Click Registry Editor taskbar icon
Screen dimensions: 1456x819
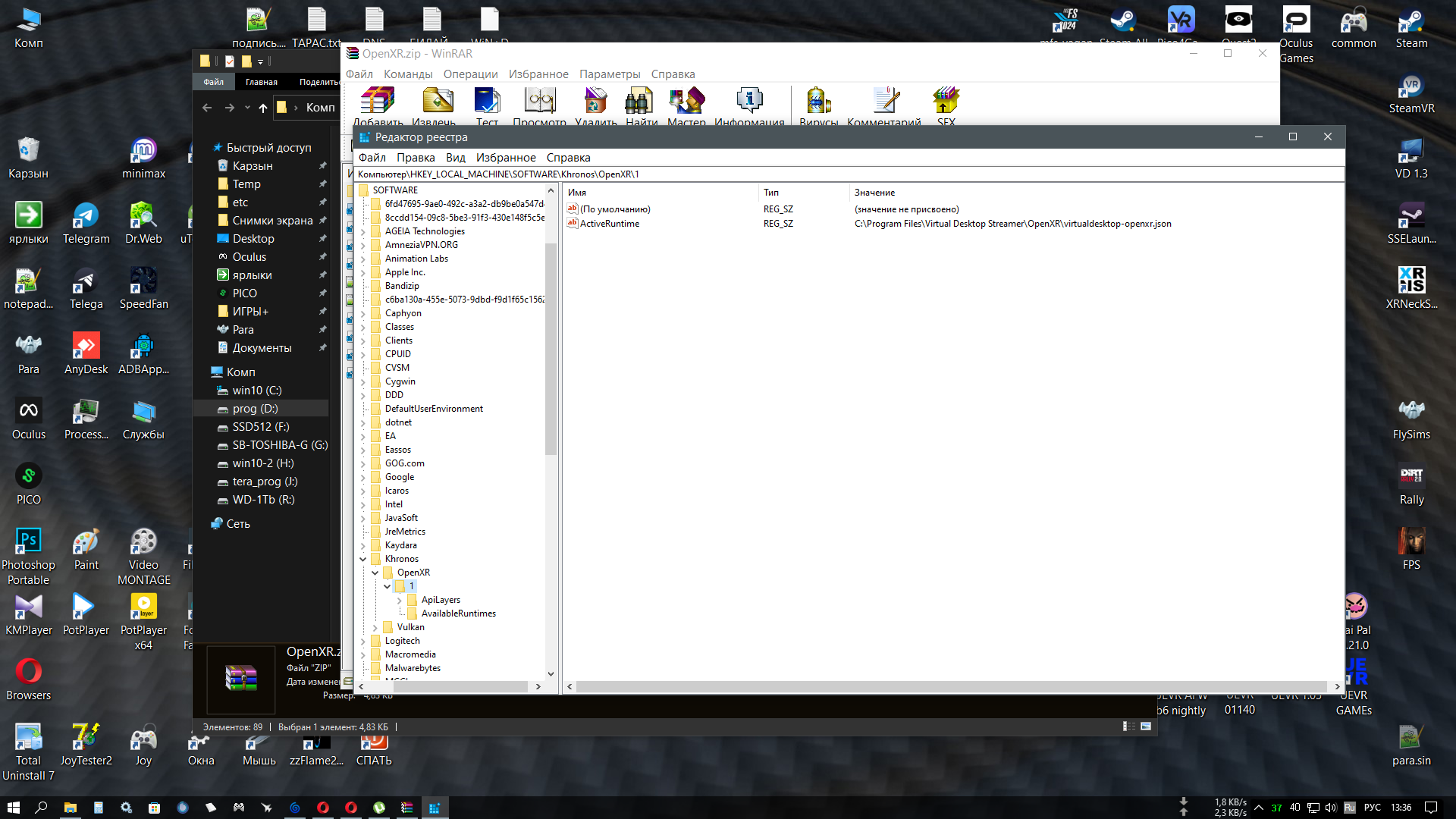pos(435,808)
